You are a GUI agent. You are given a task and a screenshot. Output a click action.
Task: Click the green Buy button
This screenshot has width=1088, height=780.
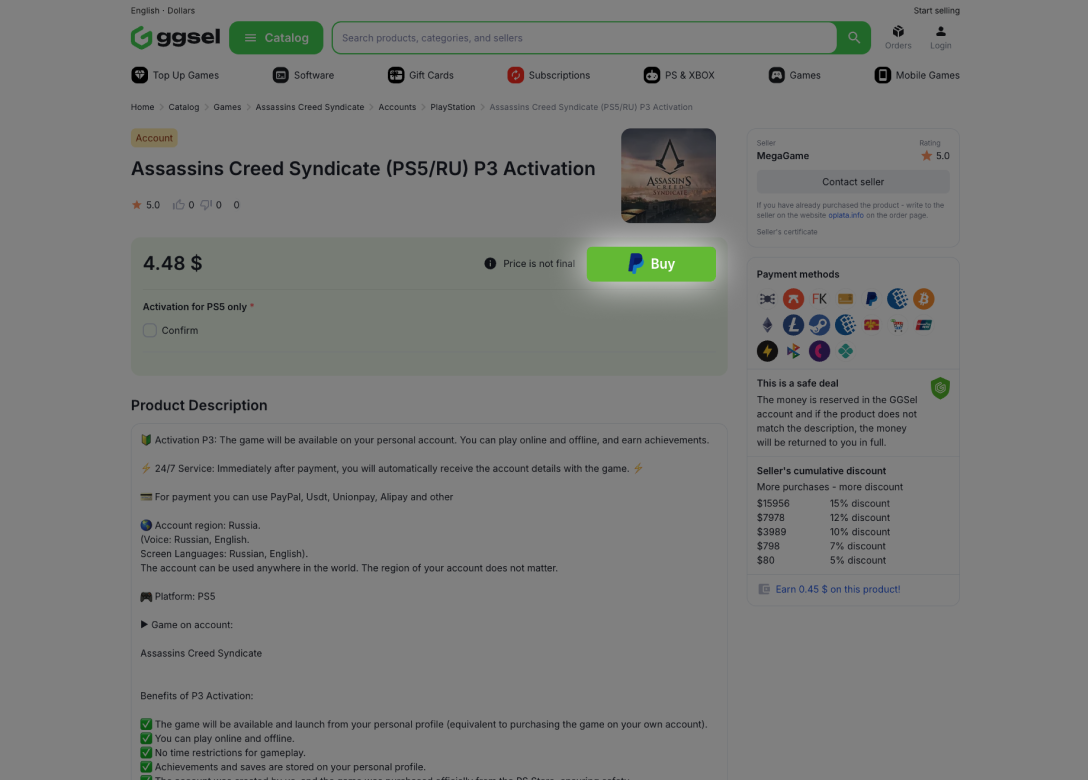[x=651, y=264]
